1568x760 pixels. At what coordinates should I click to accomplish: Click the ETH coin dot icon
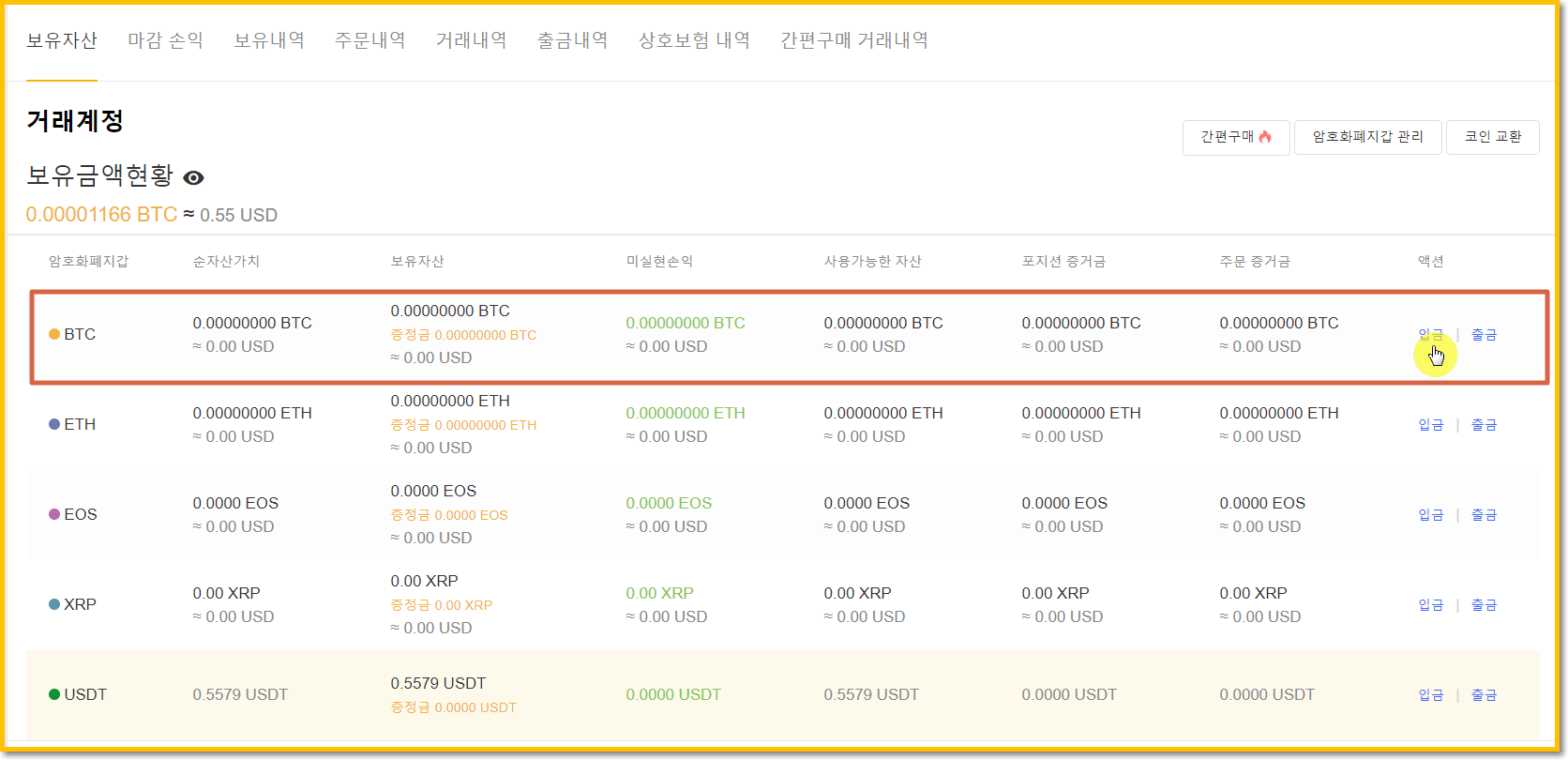coord(54,424)
